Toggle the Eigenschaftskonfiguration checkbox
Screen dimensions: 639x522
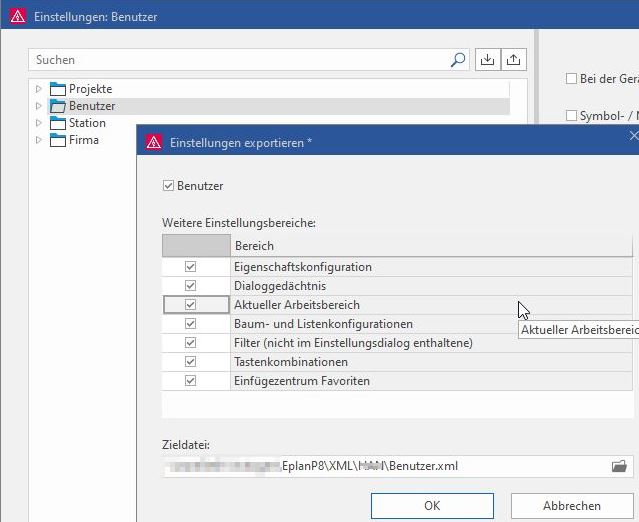coord(190,267)
